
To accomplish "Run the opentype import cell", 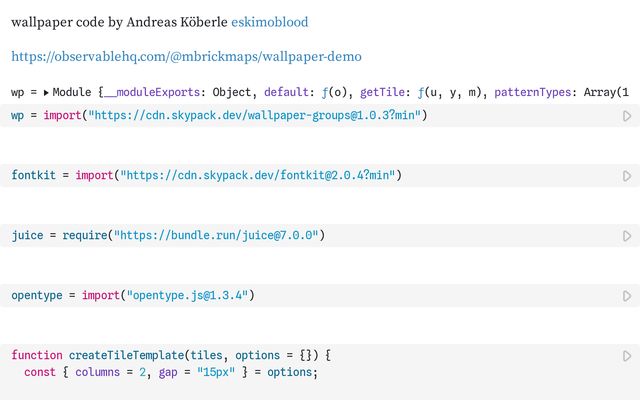I will pos(627,296).
